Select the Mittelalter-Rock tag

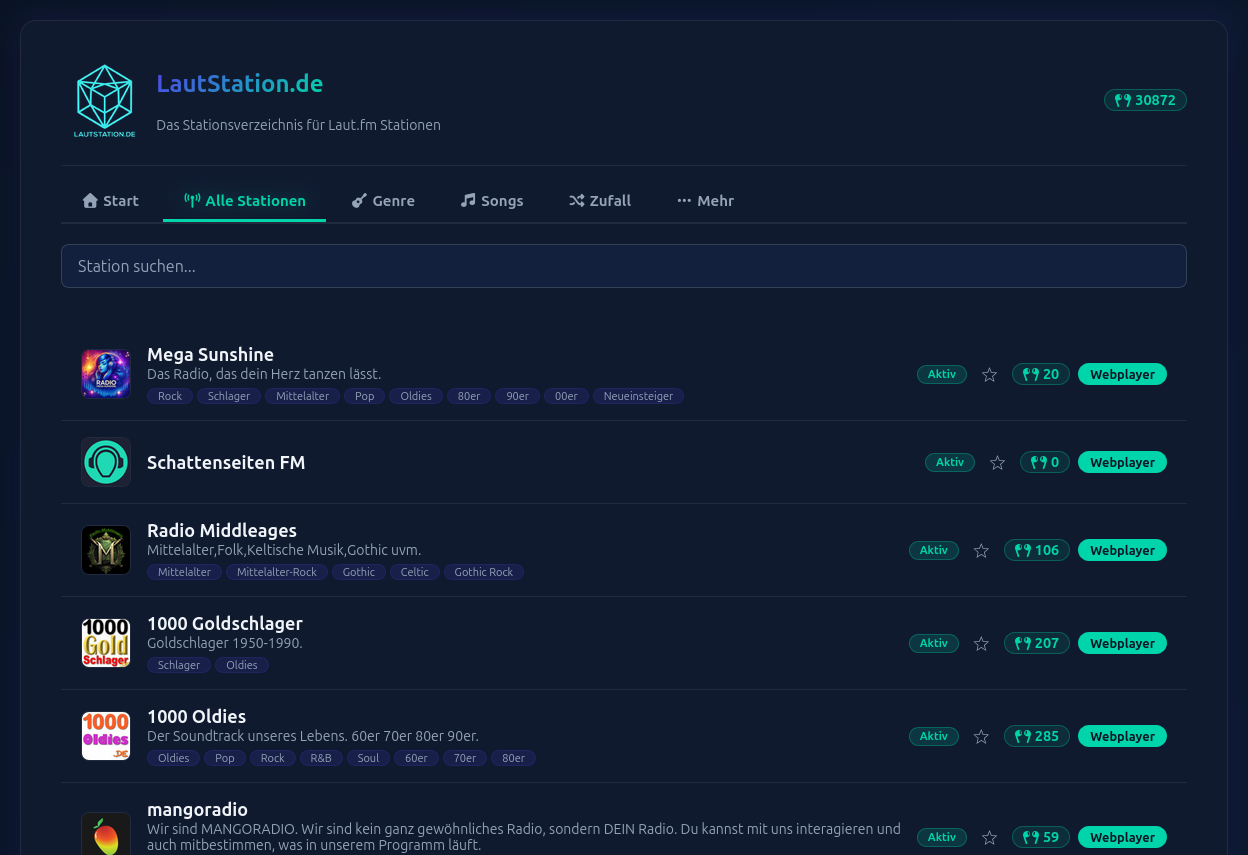point(277,572)
